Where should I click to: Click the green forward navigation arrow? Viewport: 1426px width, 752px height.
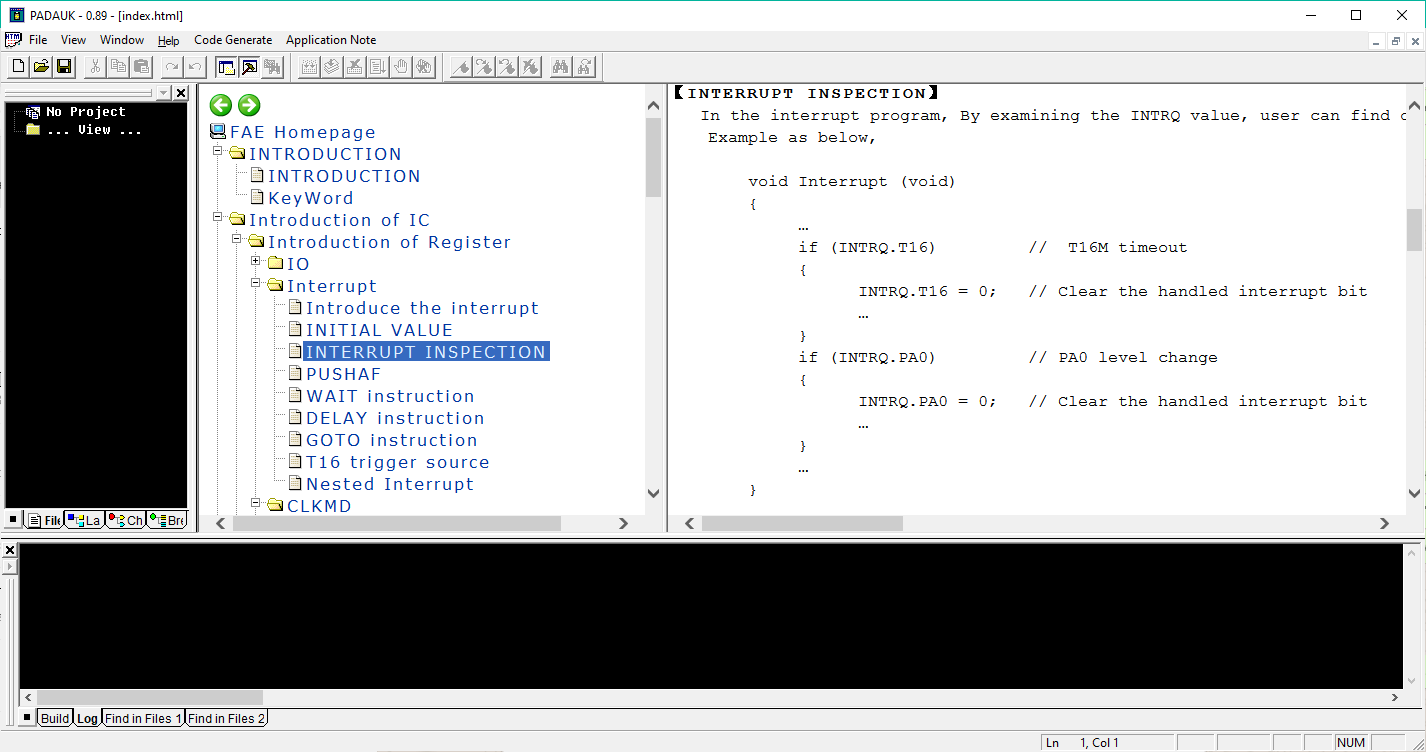coord(248,105)
